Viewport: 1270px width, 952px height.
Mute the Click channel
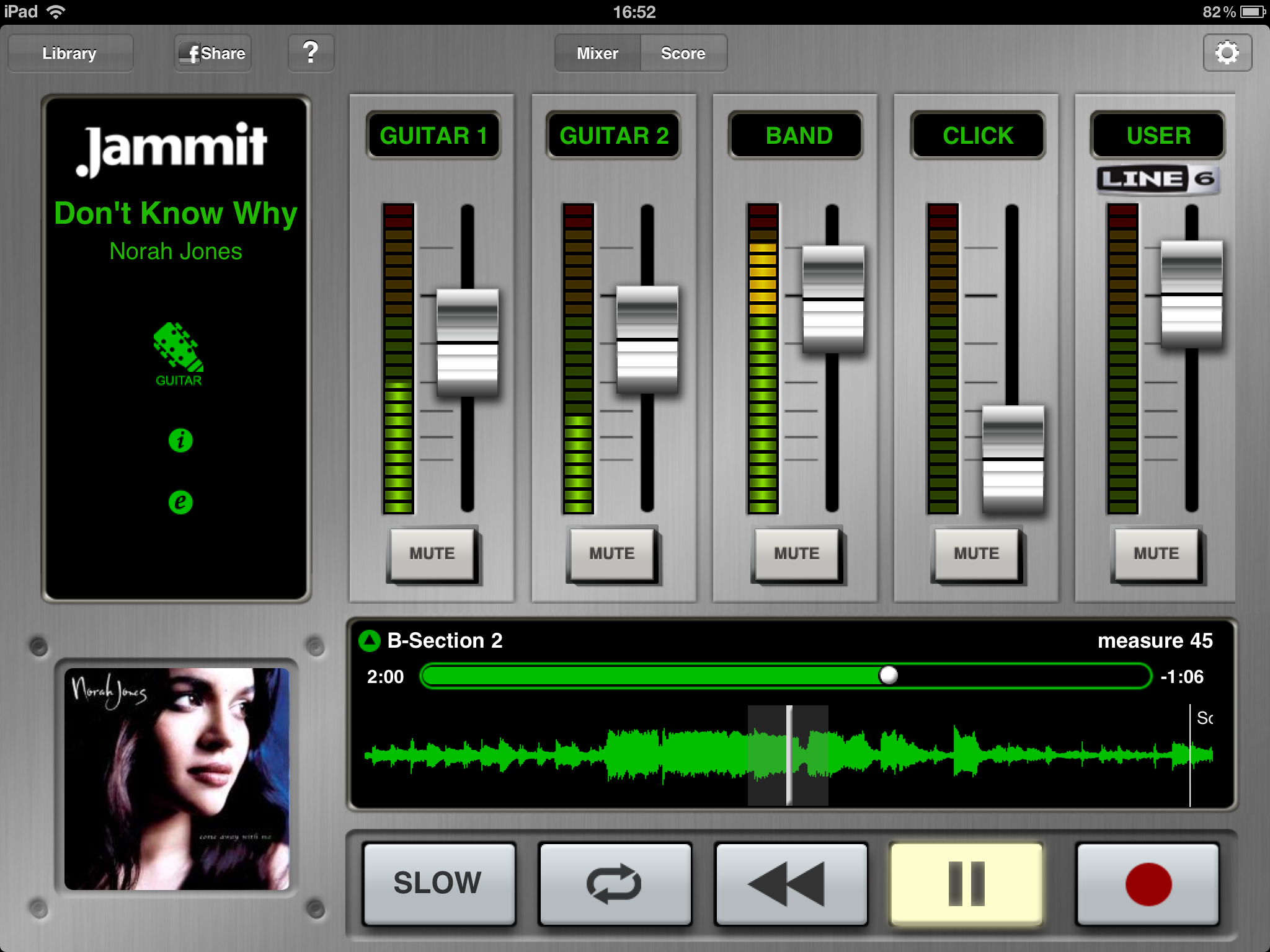pos(977,553)
